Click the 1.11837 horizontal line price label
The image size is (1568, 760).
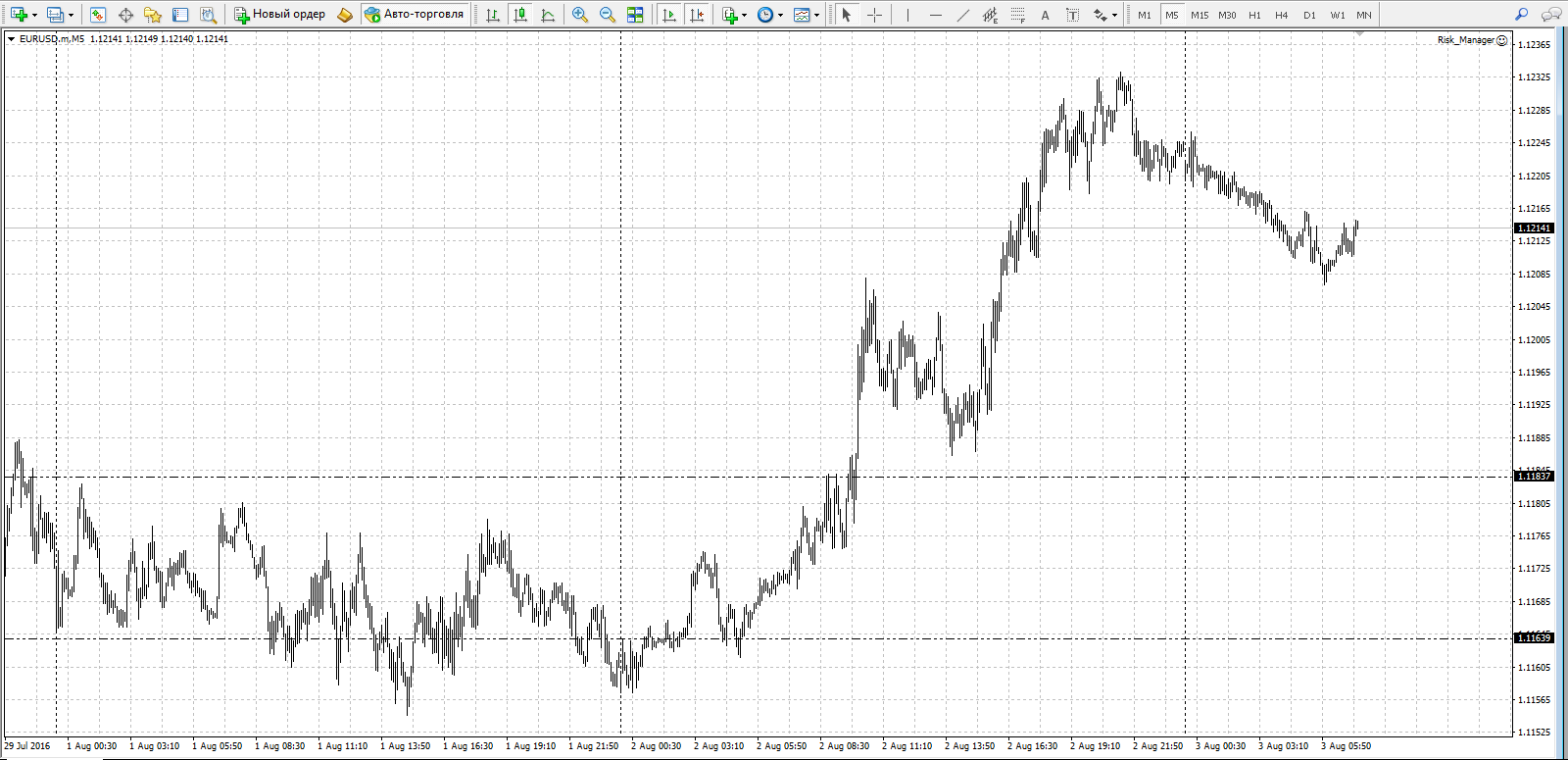pyautogui.click(x=1534, y=477)
